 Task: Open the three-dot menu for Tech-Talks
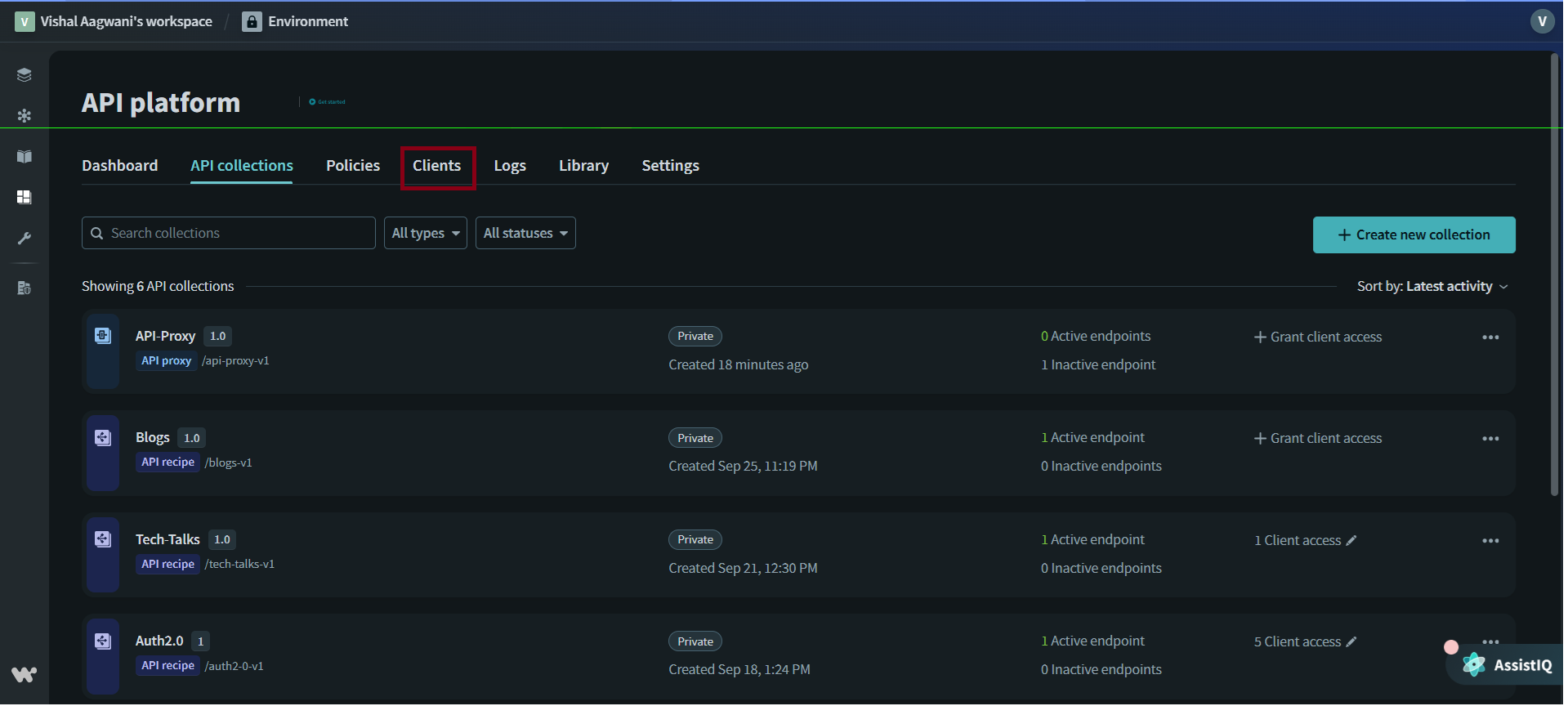click(x=1490, y=541)
